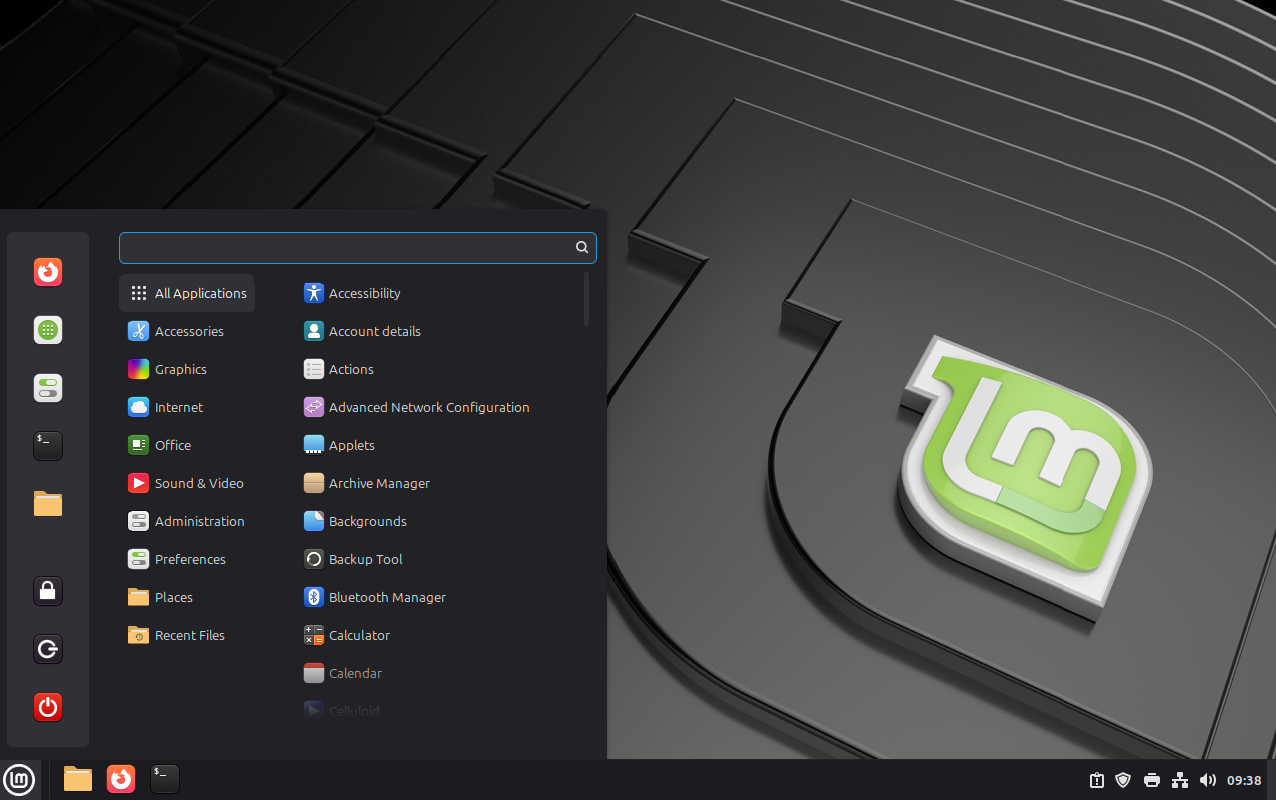
Task: Open Firefox from the menu favorites sidebar
Action: (x=48, y=272)
